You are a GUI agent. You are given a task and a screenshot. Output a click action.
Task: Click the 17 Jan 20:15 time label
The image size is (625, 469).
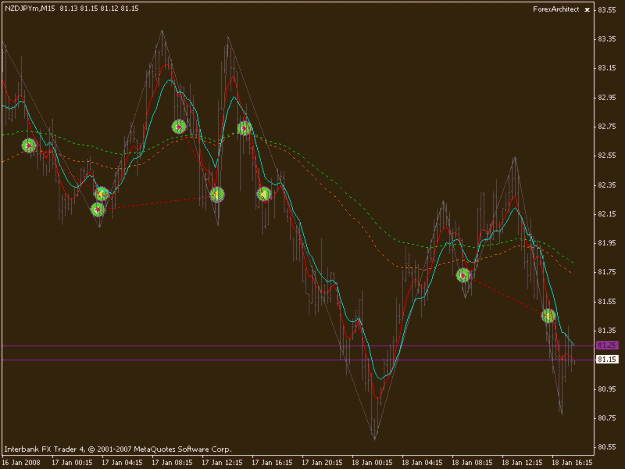[x=322, y=463]
